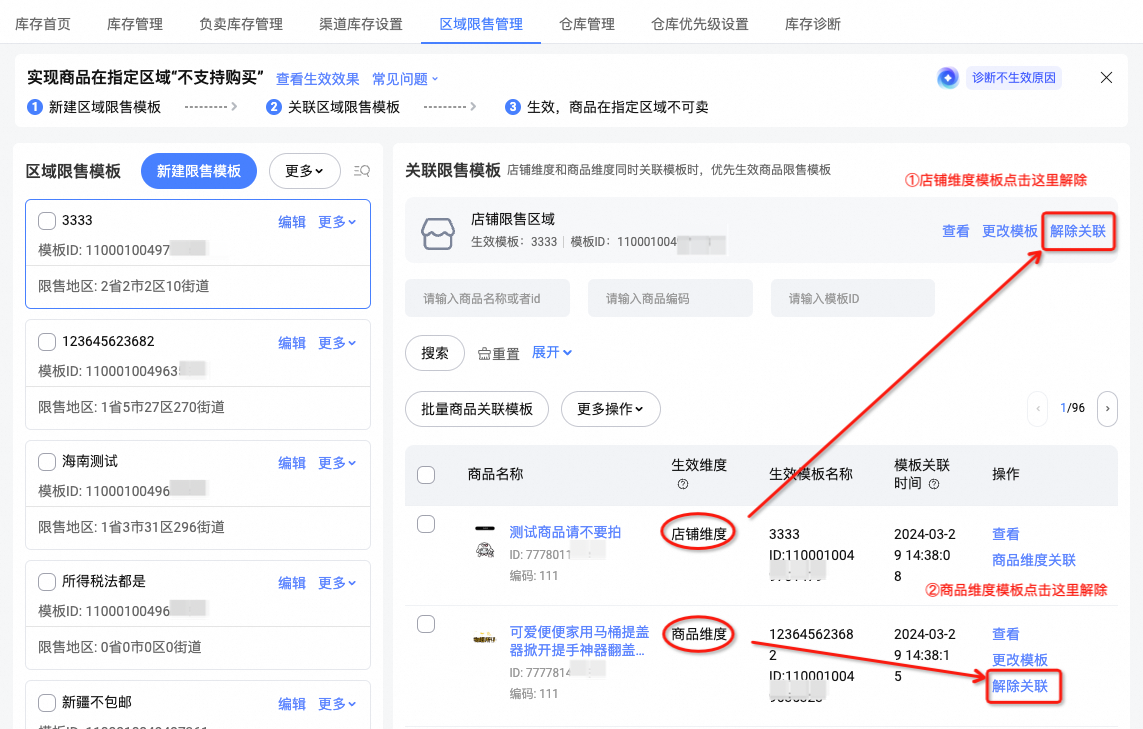Viewport: 1143px width, 729px height.
Task: Check the box for template 3333
Action: click(x=47, y=221)
